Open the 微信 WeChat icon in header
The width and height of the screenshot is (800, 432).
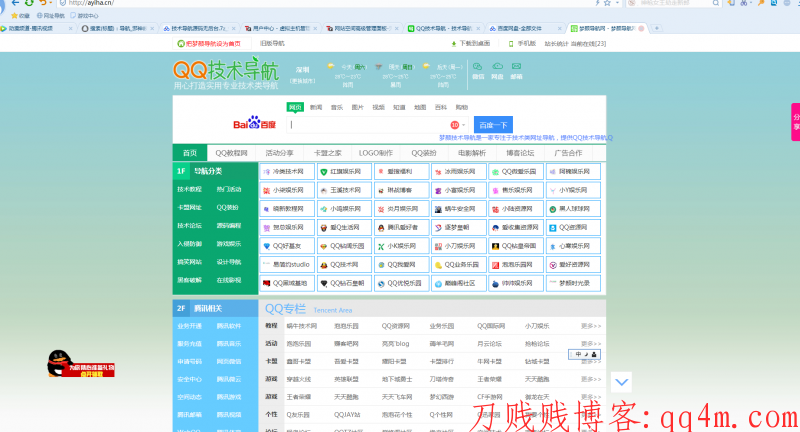[478, 71]
